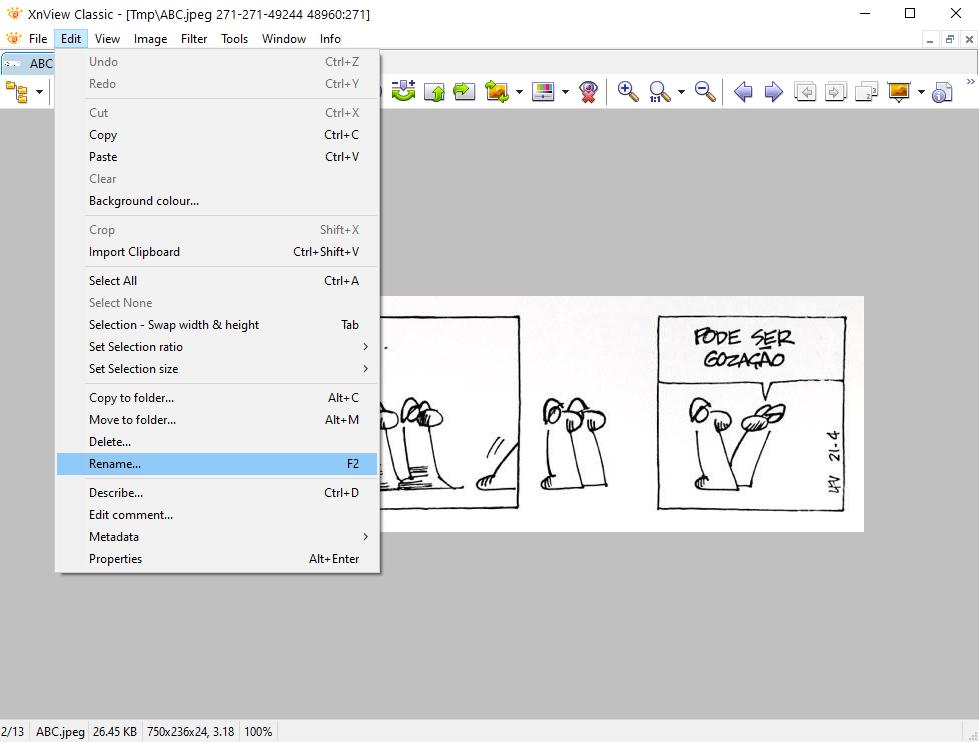Click the red-eye correction icon
Screen dimensions: 979x742
pyautogui.click(x=589, y=92)
